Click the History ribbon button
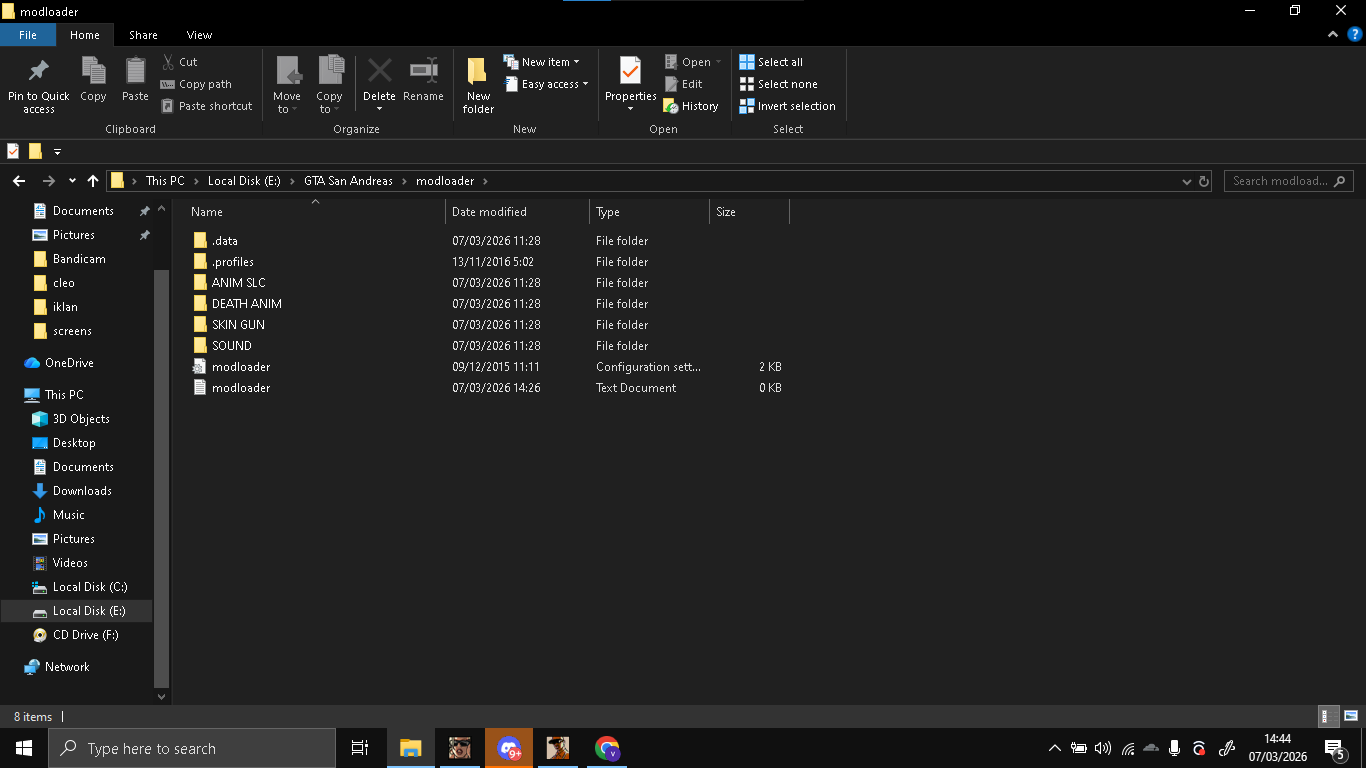The width and height of the screenshot is (1366, 768). 691,106
